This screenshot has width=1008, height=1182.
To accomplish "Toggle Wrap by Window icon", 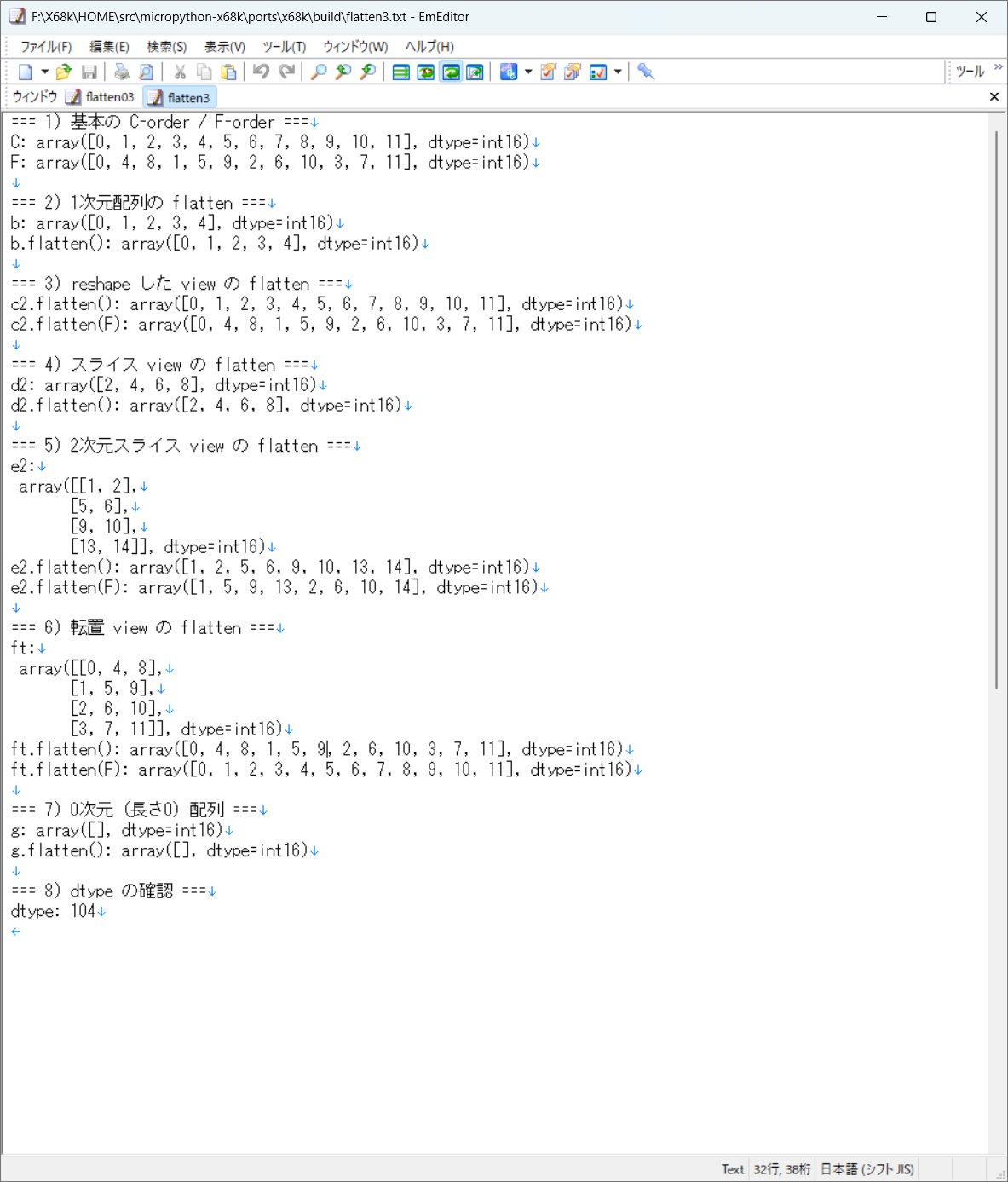I will (x=451, y=72).
